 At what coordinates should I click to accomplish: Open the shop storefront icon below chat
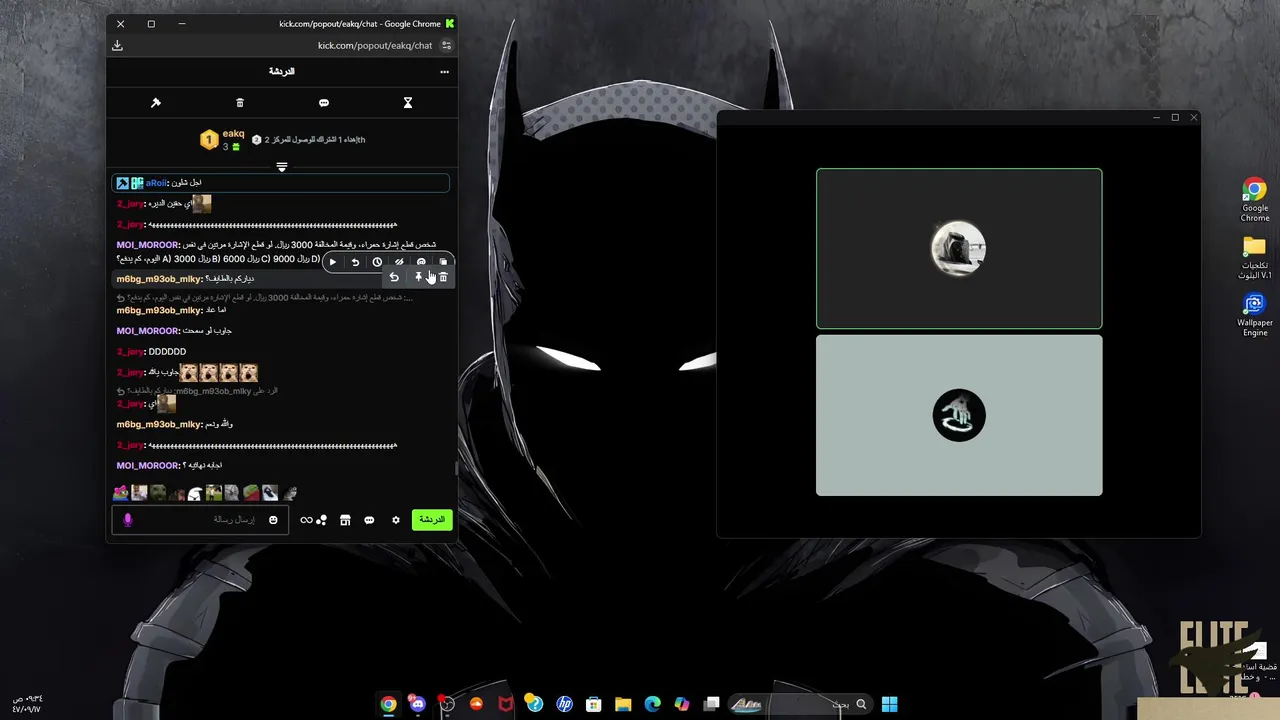point(345,520)
